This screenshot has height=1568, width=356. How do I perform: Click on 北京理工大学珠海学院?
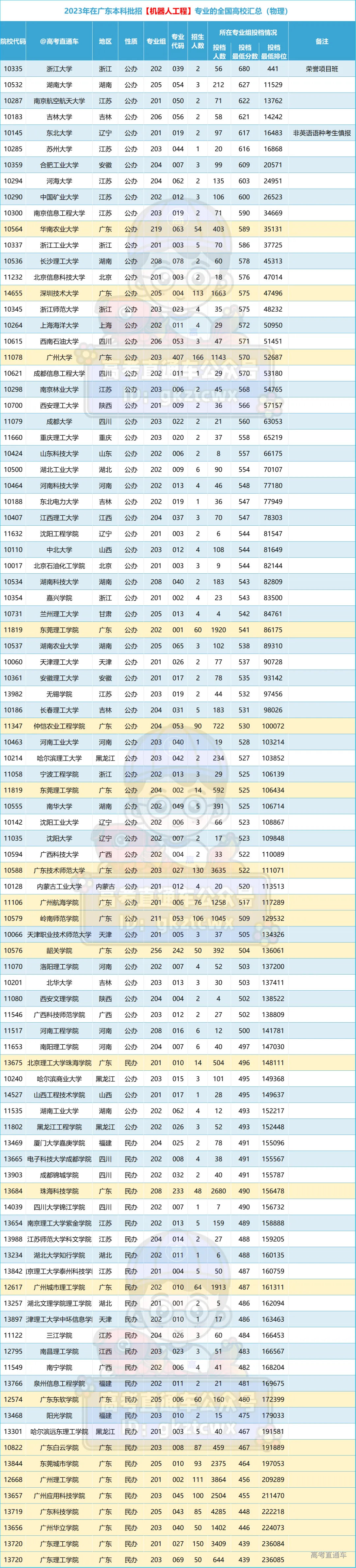click(59, 1063)
